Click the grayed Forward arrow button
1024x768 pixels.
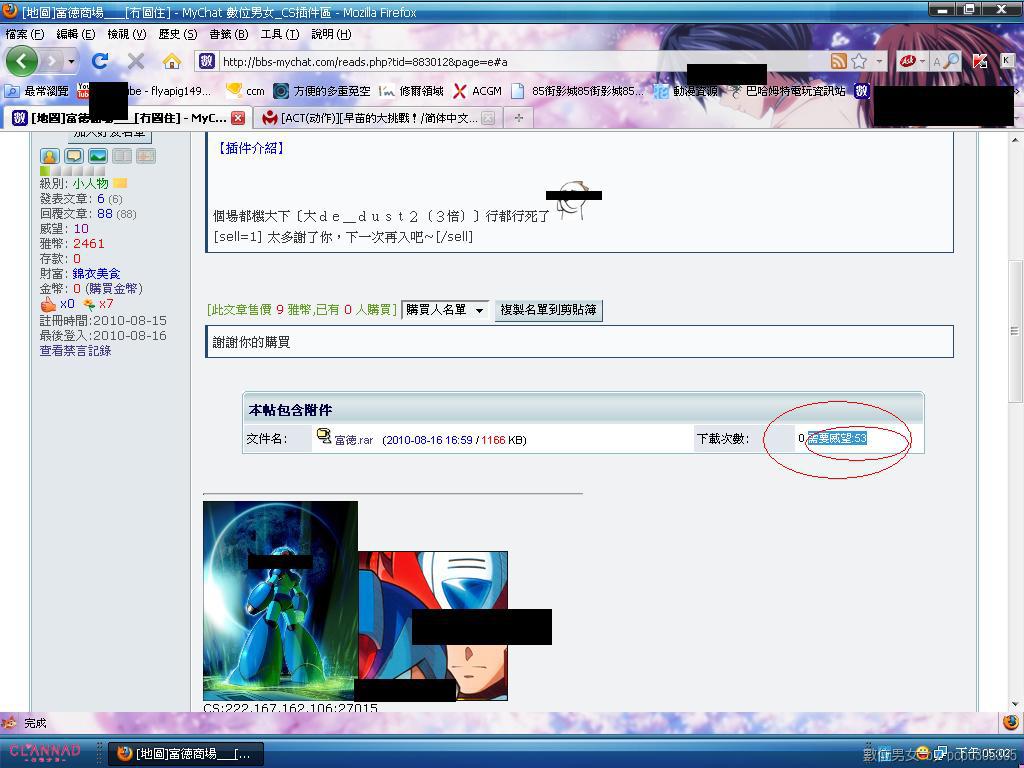pos(51,61)
